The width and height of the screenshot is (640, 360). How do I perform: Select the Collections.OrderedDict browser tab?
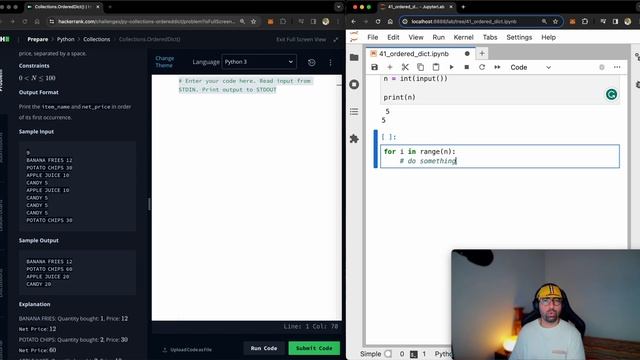[63, 7]
